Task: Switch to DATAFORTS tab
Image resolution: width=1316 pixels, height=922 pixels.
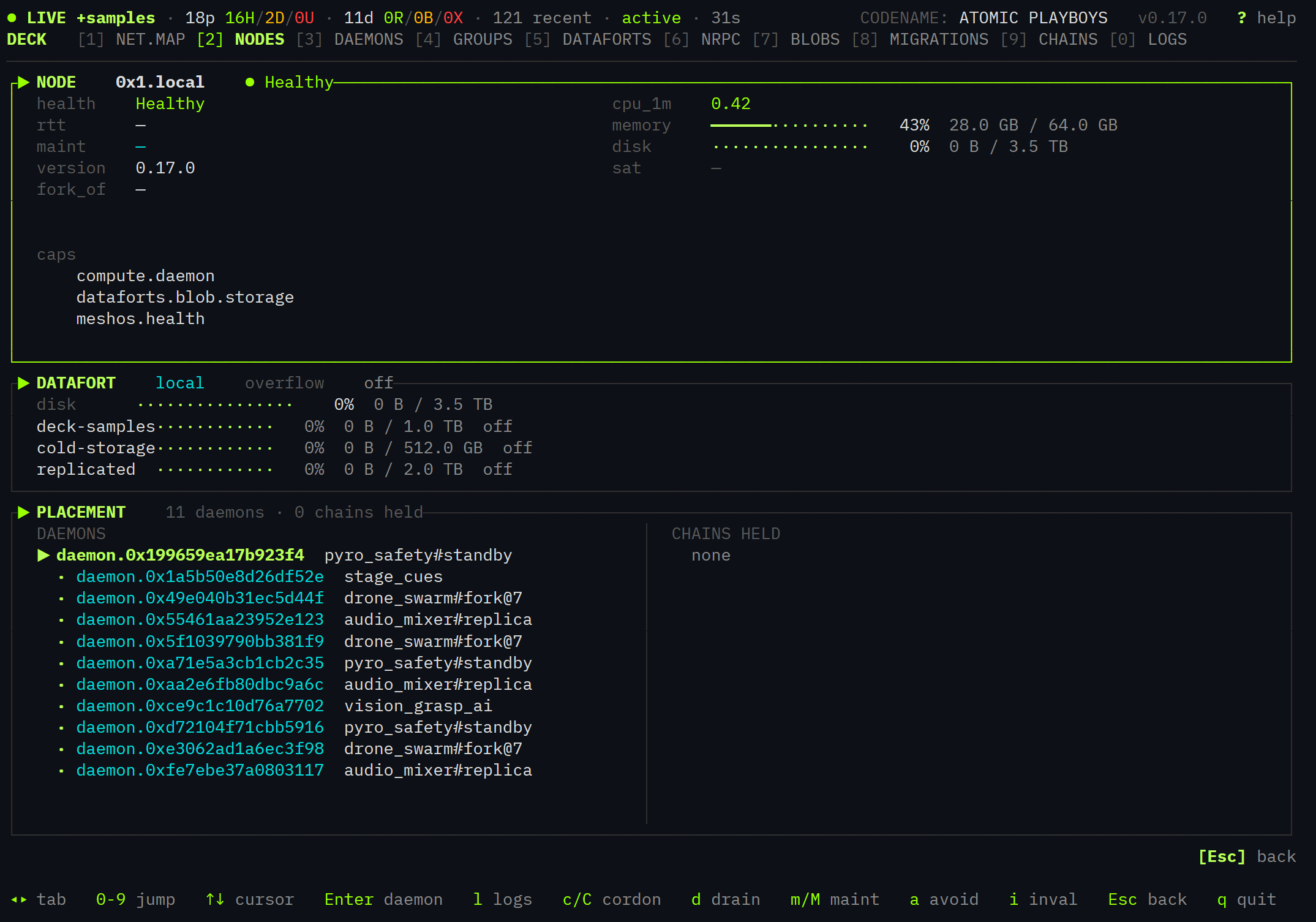Action: pyautogui.click(x=588, y=39)
